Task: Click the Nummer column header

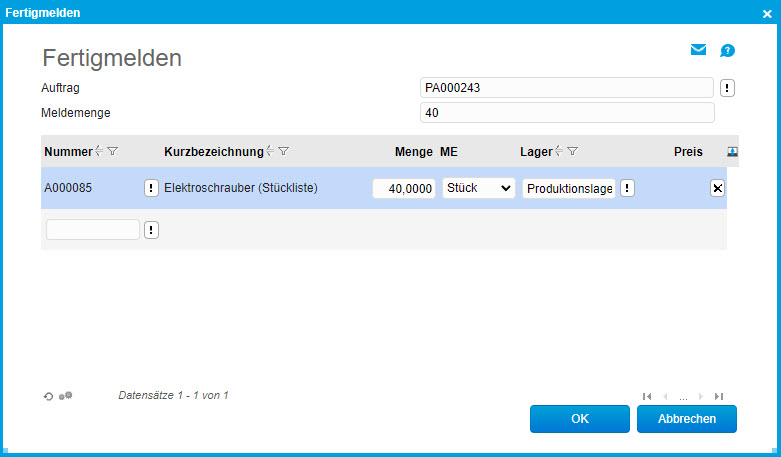Action: (x=68, y=151)
